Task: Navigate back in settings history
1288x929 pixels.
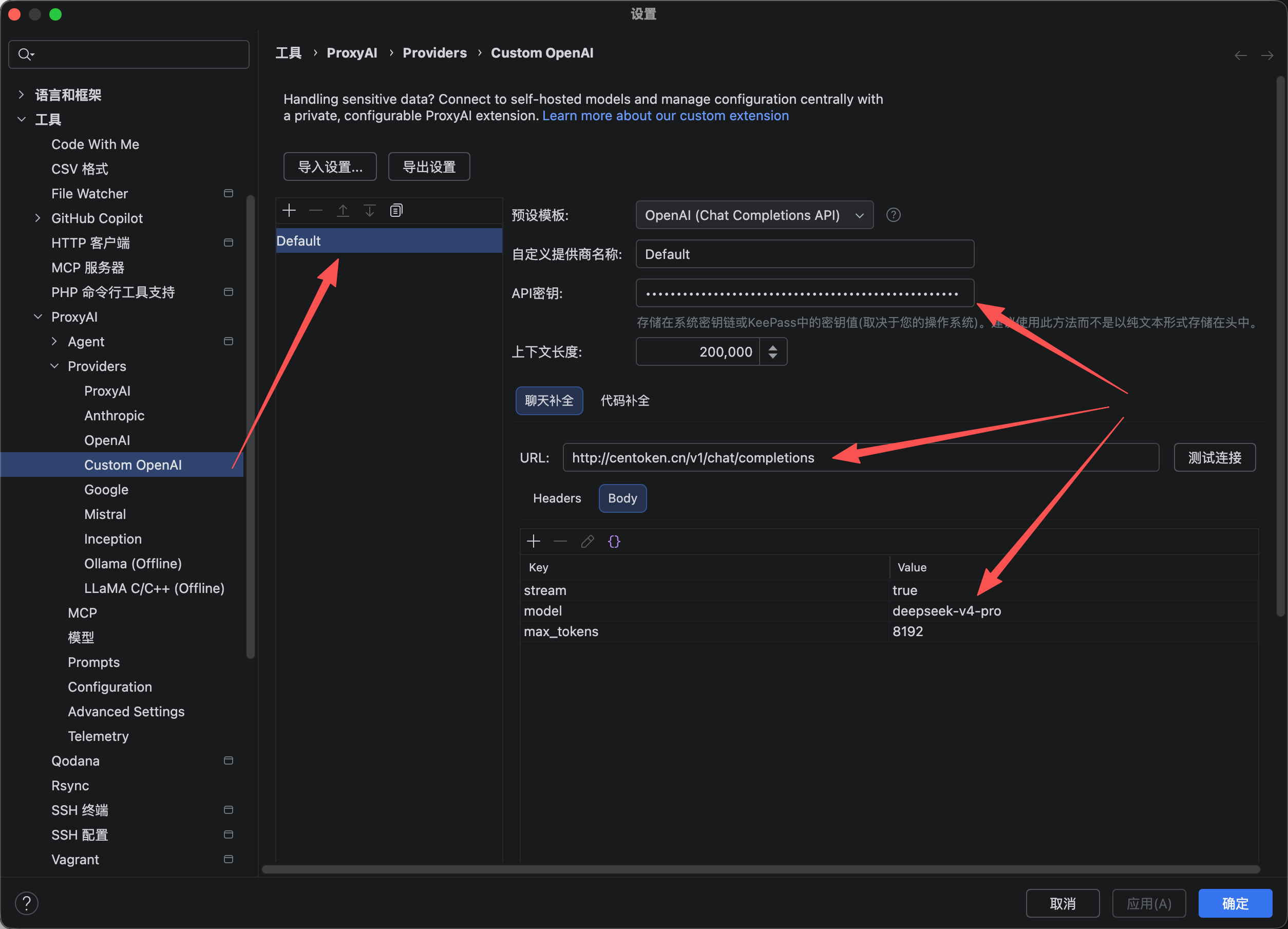Action: [x=1240, y=55]
